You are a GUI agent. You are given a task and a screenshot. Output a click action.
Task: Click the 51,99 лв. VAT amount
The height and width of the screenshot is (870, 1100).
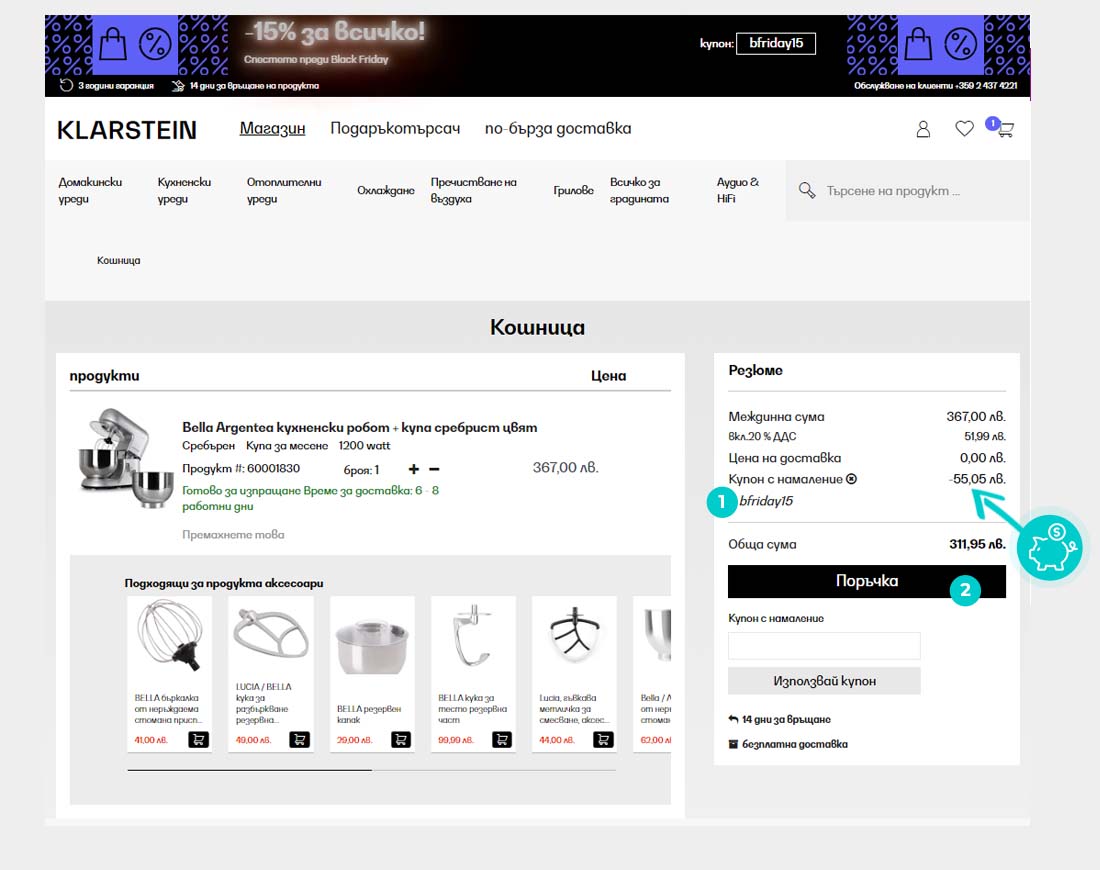pyautogui.click(x=985, y=436)
